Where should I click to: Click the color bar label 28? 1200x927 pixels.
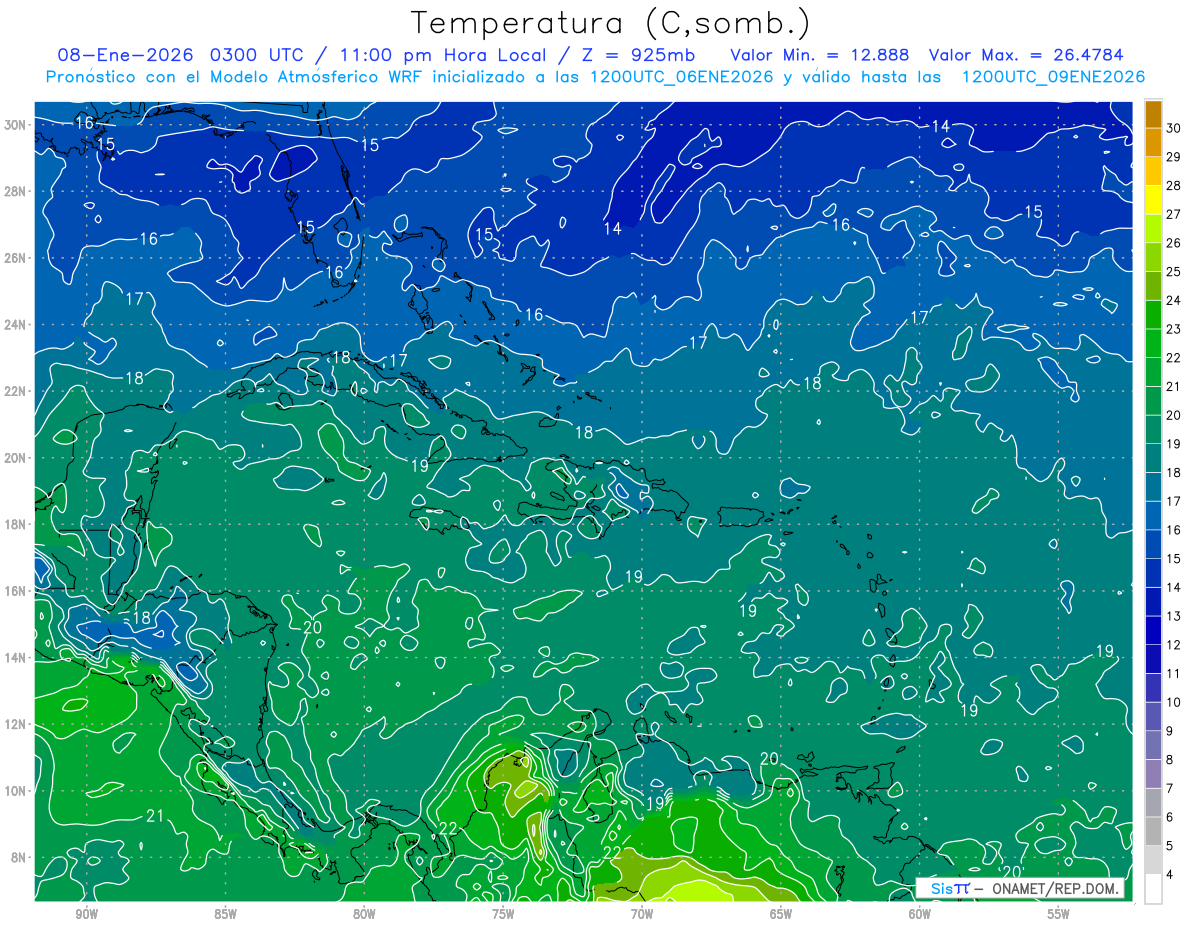coord(1174,186)
